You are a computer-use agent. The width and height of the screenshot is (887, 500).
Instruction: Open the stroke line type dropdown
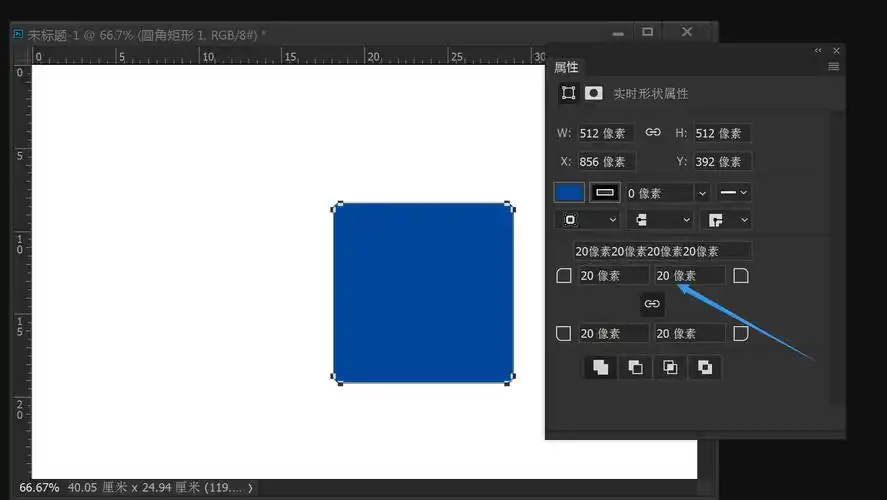click(734, 192)
